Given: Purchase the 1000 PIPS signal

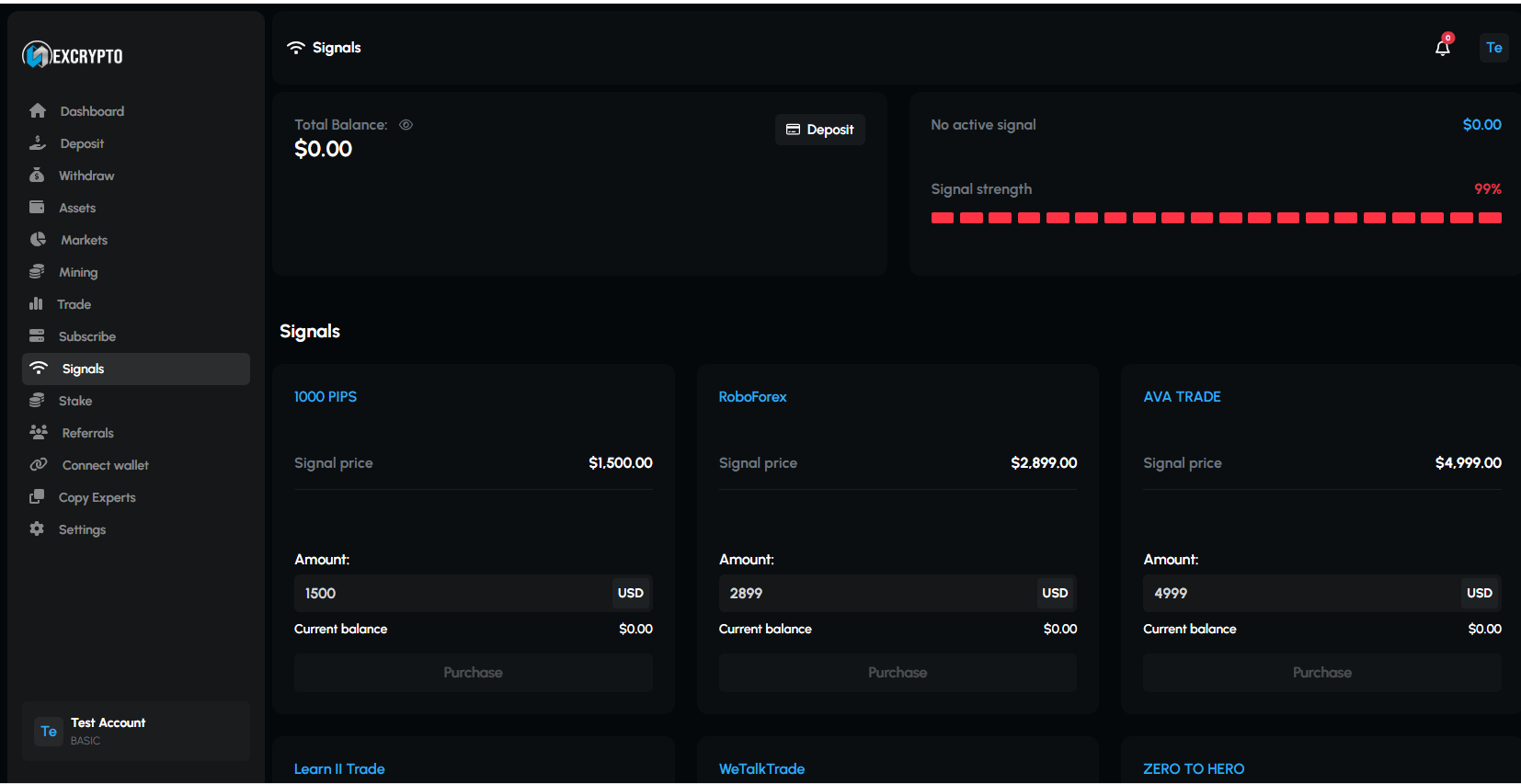Looking at the screenshot, I should pos(473,672).
